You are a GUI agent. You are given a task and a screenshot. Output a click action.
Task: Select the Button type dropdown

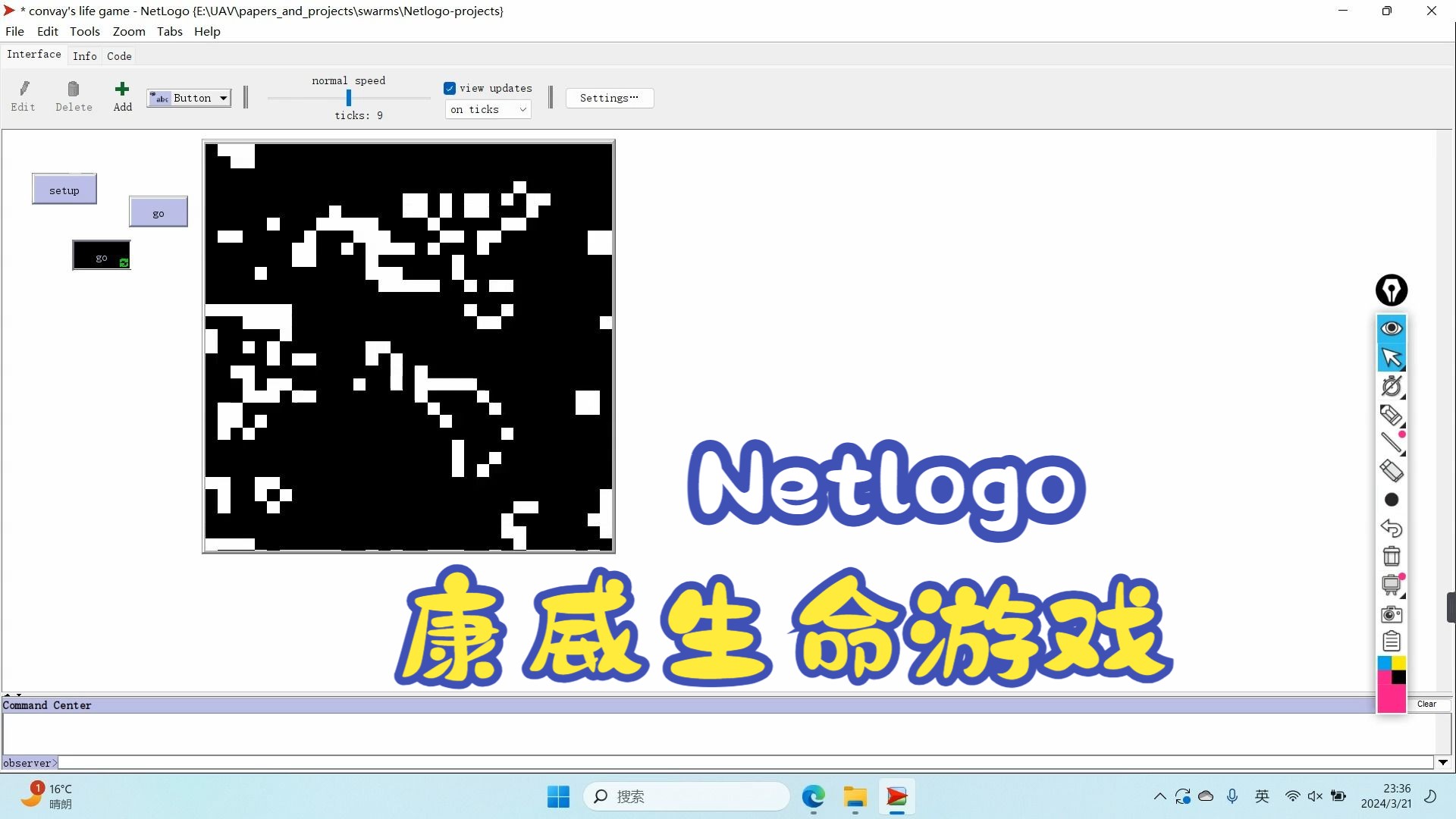pyautogui.click(x=189, y=97)
